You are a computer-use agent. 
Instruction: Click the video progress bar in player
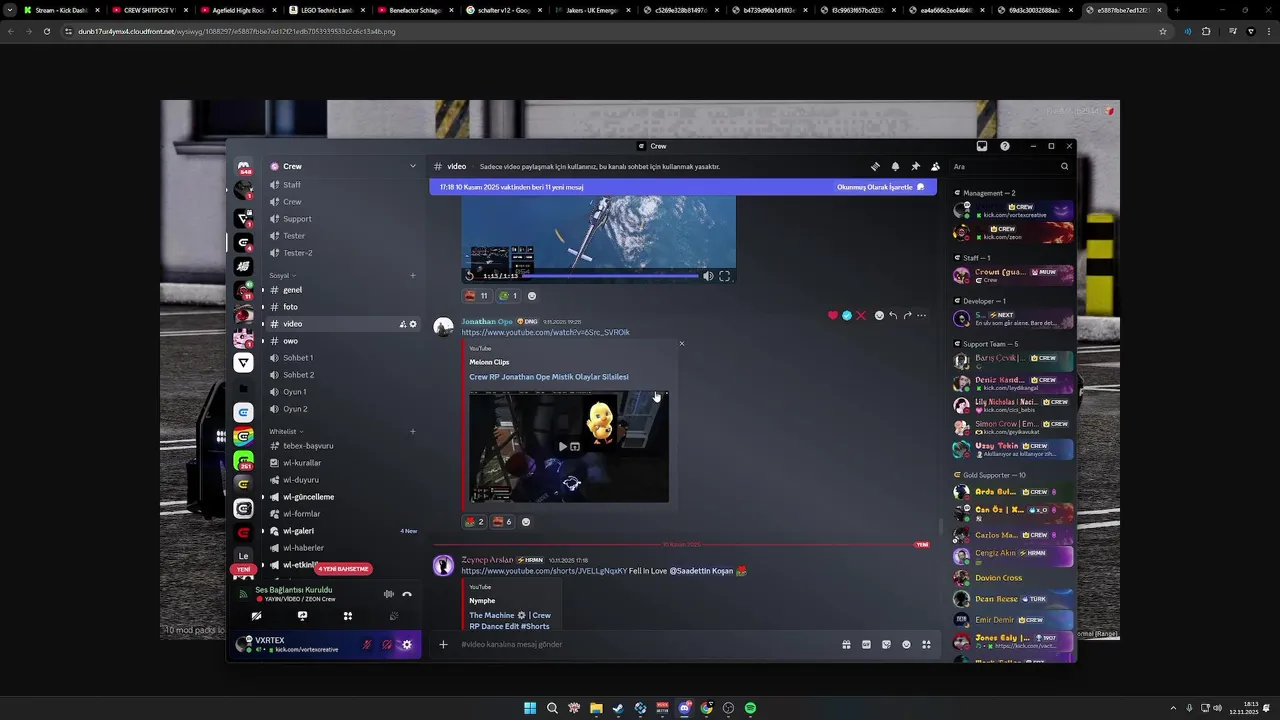pos(610,276)
